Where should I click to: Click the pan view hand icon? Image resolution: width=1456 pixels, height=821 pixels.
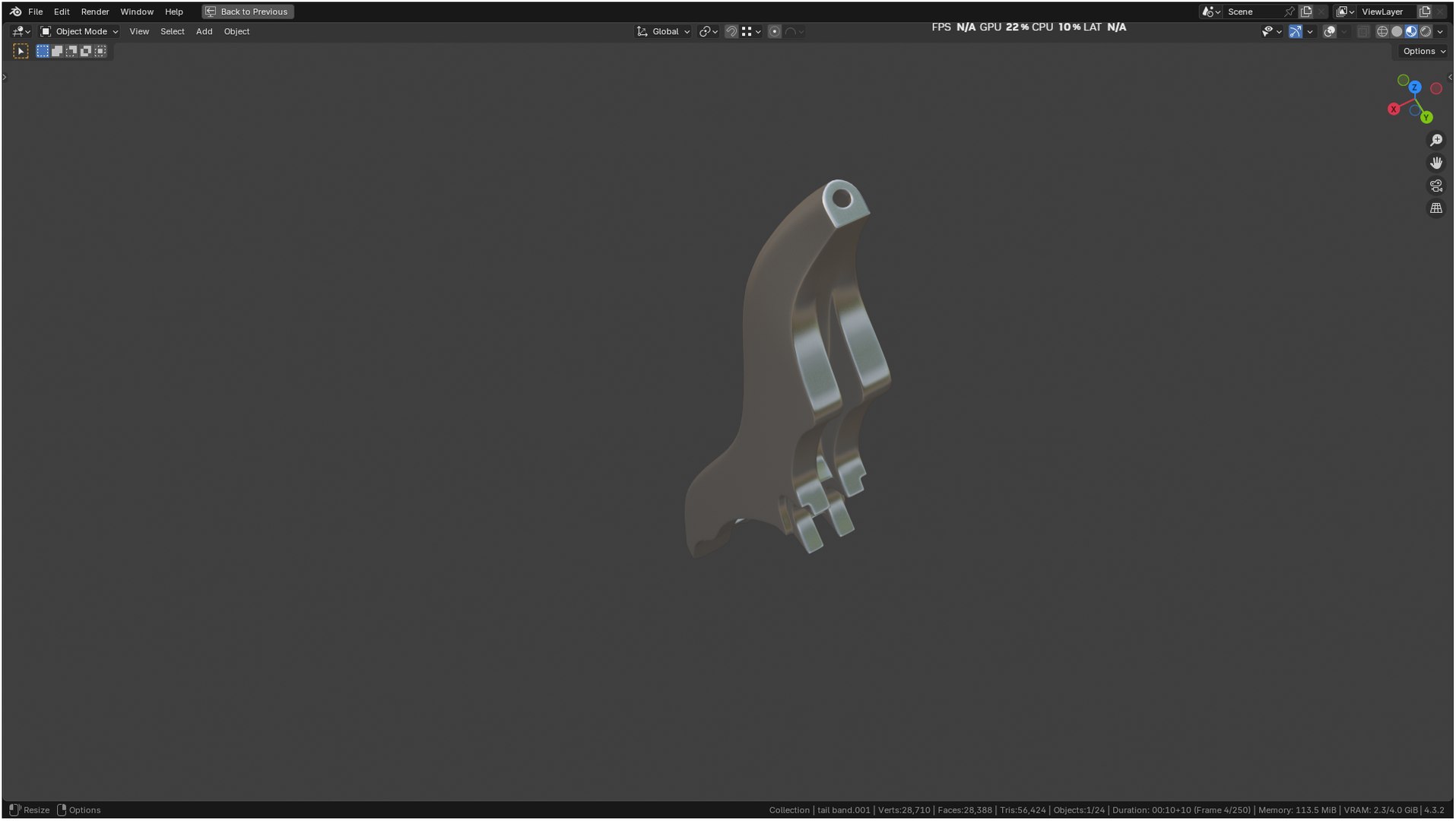click(x=1435, y=163)
